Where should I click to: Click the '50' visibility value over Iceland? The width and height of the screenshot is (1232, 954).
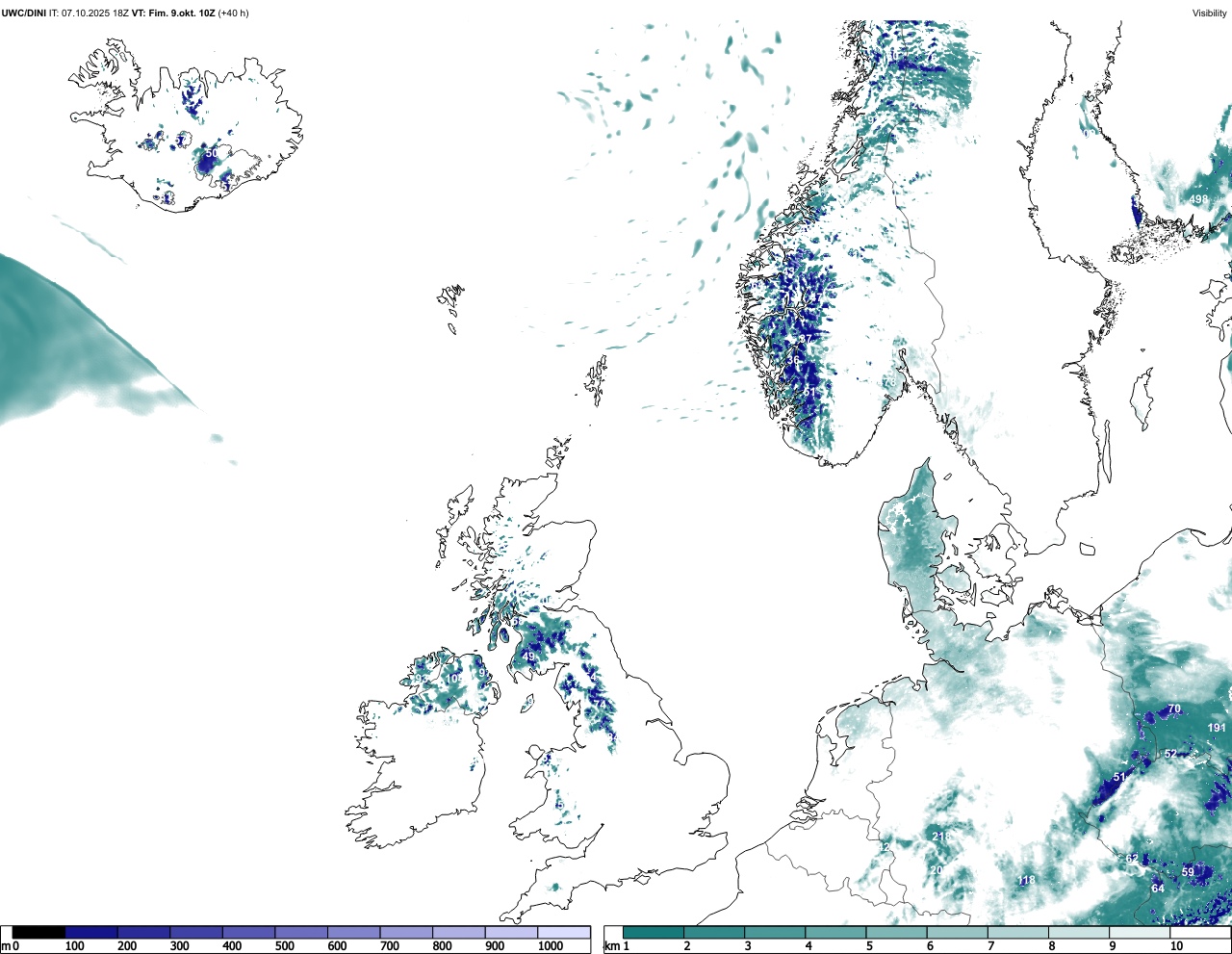tap(212, 154)
